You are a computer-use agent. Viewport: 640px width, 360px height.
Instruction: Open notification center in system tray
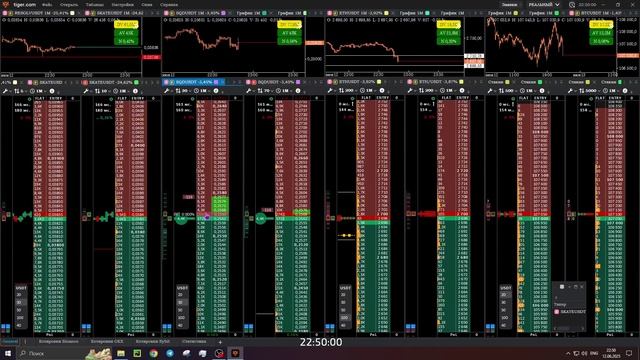[x=629, y=353]
